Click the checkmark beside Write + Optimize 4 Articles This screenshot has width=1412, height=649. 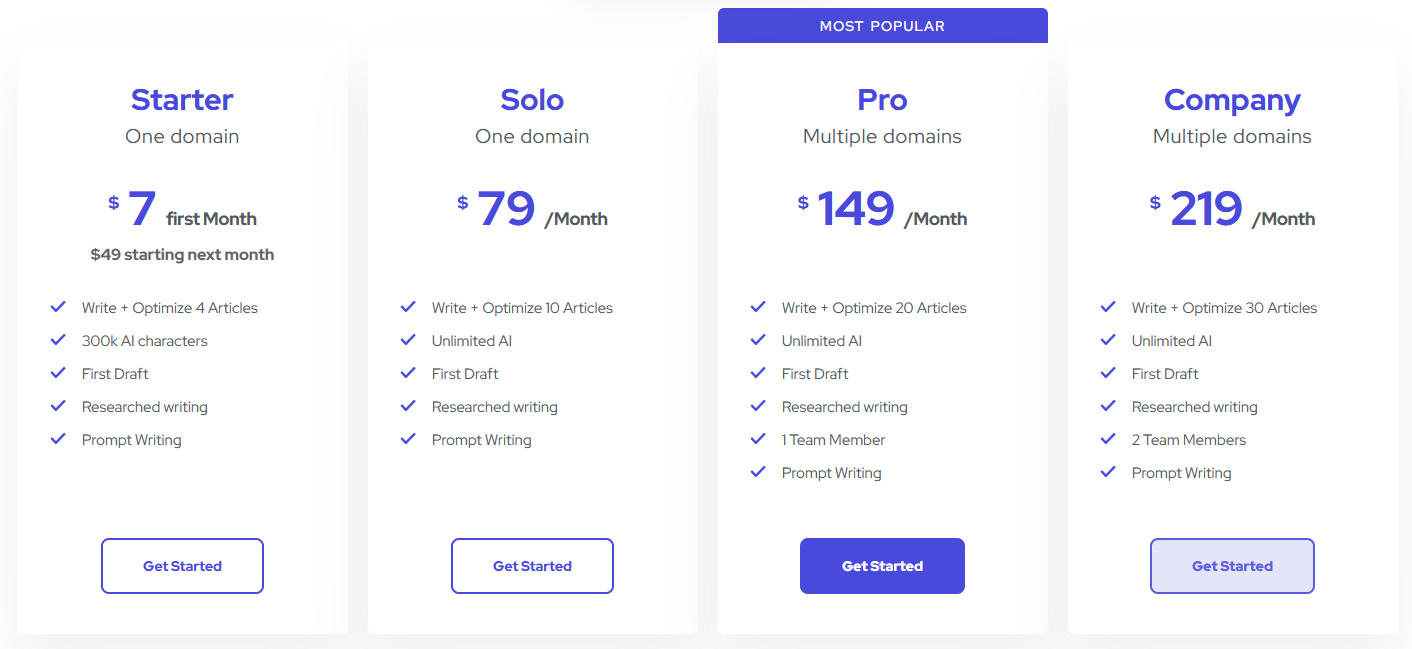[x=58, y=308]
